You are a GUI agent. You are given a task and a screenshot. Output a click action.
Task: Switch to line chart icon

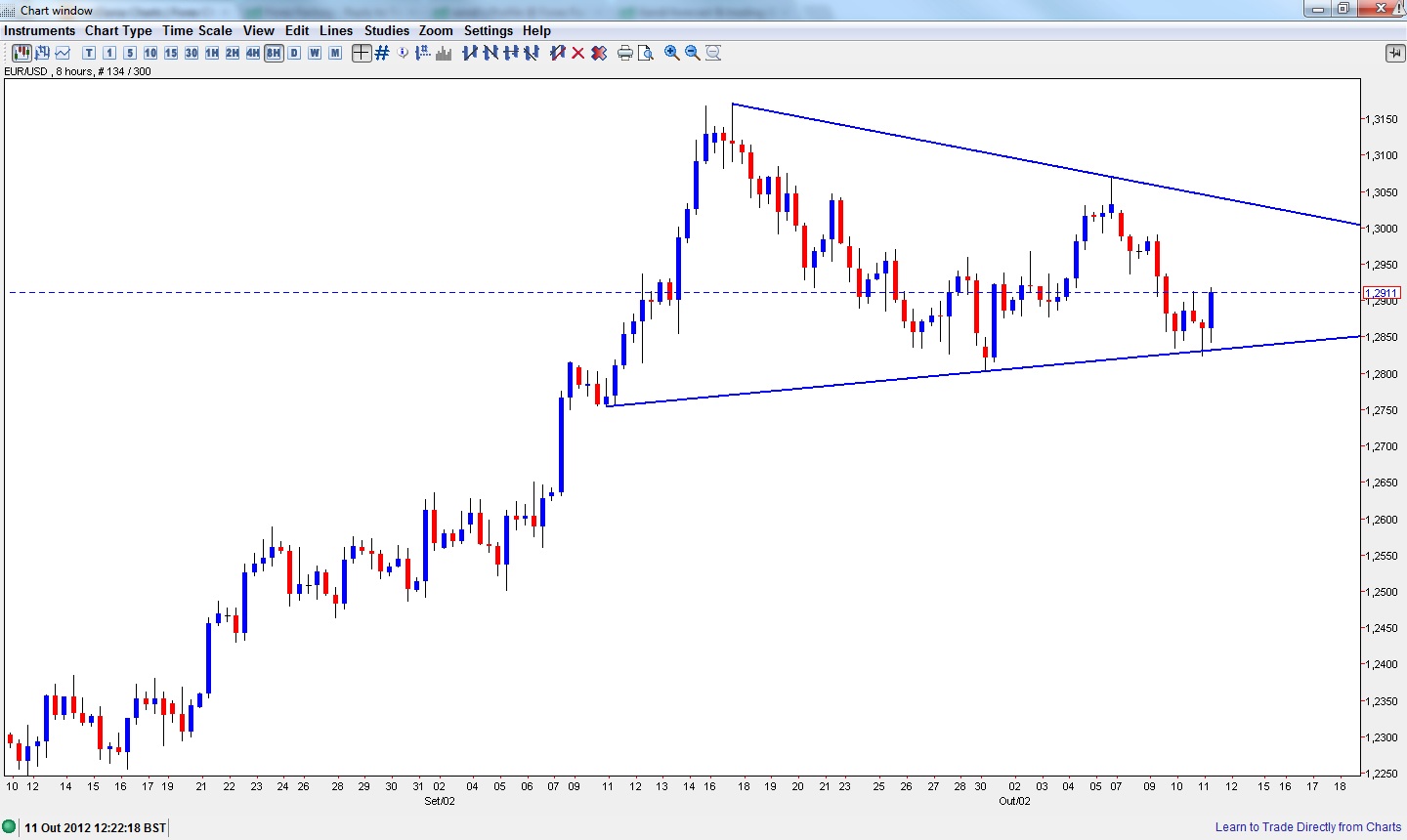click(64, 53)
